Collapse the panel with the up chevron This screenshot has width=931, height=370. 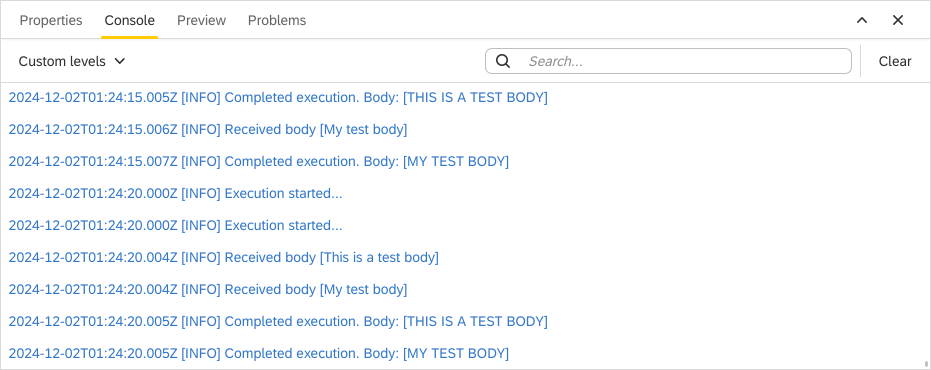[862, 20]
